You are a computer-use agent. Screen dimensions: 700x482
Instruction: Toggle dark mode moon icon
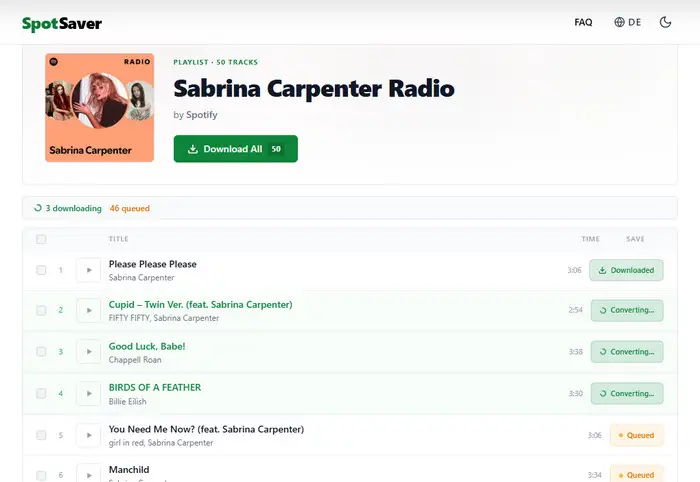665,22
